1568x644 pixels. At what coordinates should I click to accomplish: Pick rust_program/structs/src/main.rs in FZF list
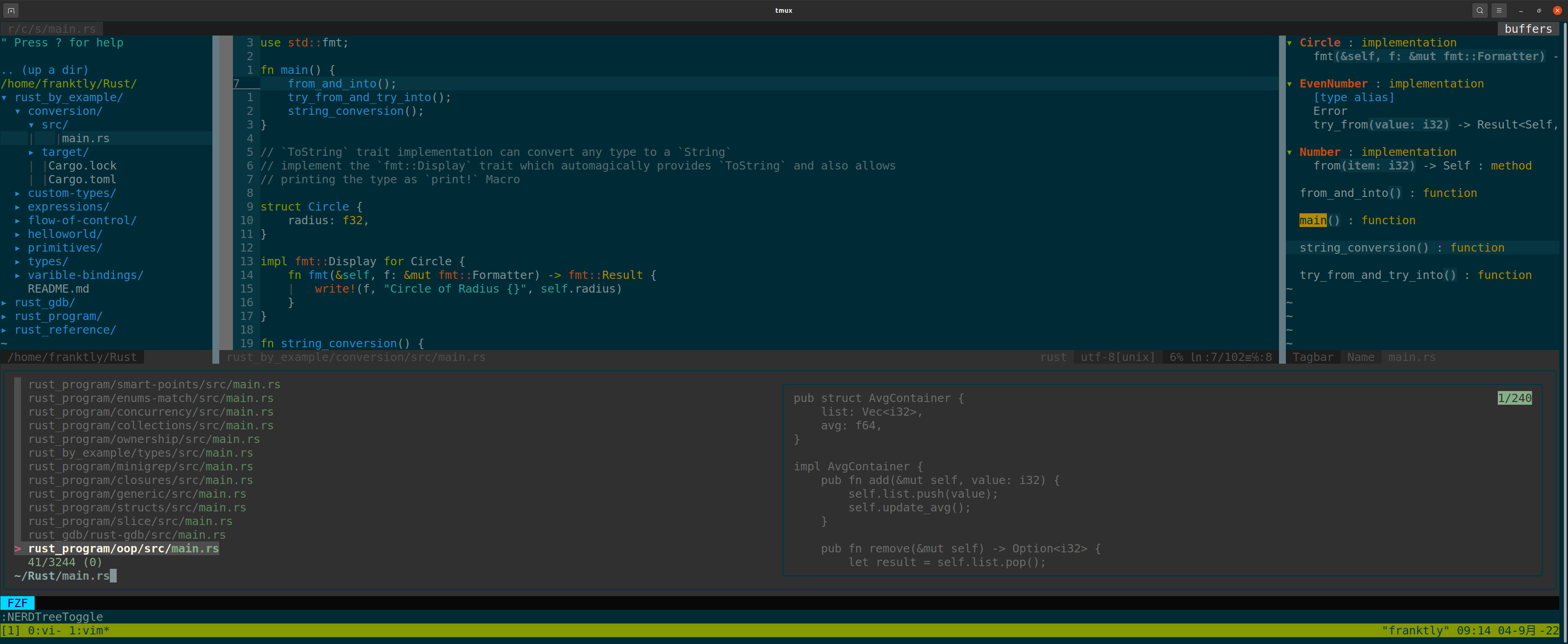(137, 508)
